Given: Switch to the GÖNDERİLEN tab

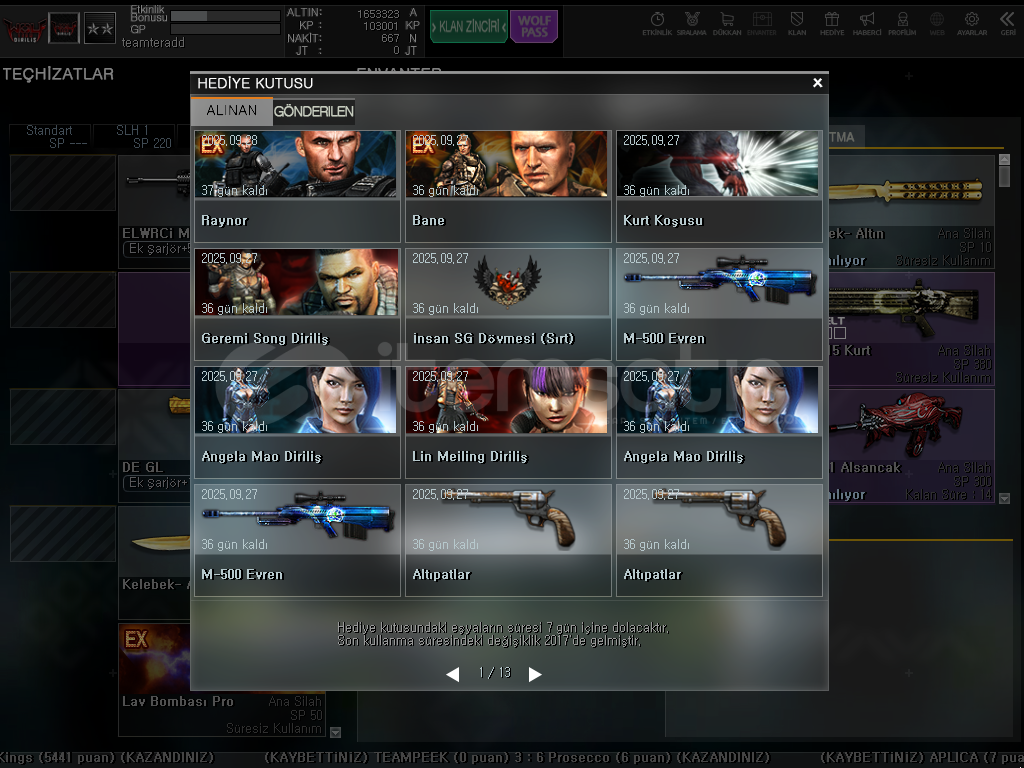Looking at the screenshot, I should (314, 112).
